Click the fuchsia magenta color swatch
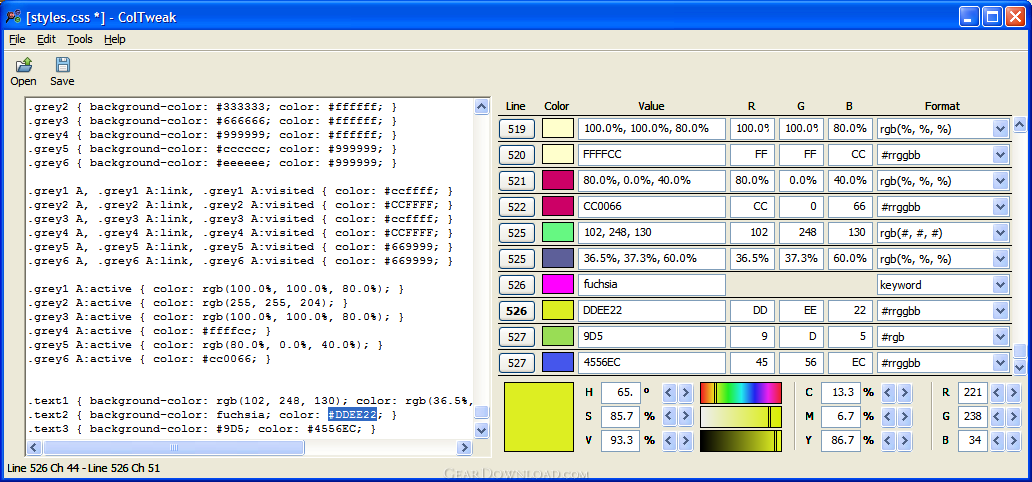Image resolution: width=1032 pixels, height=482 pixels. 557,285
